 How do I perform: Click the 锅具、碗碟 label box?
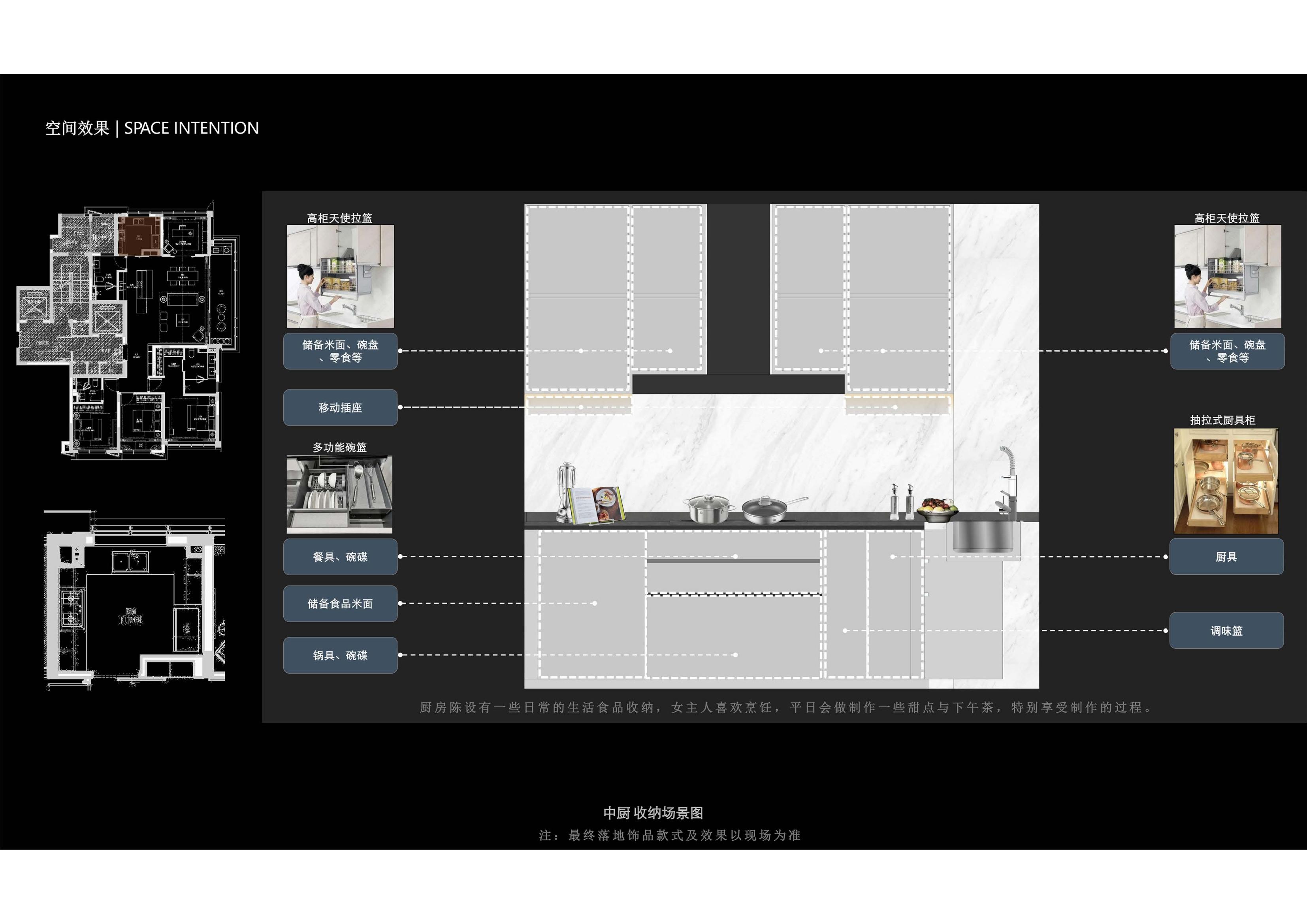(x=340, y=655)
